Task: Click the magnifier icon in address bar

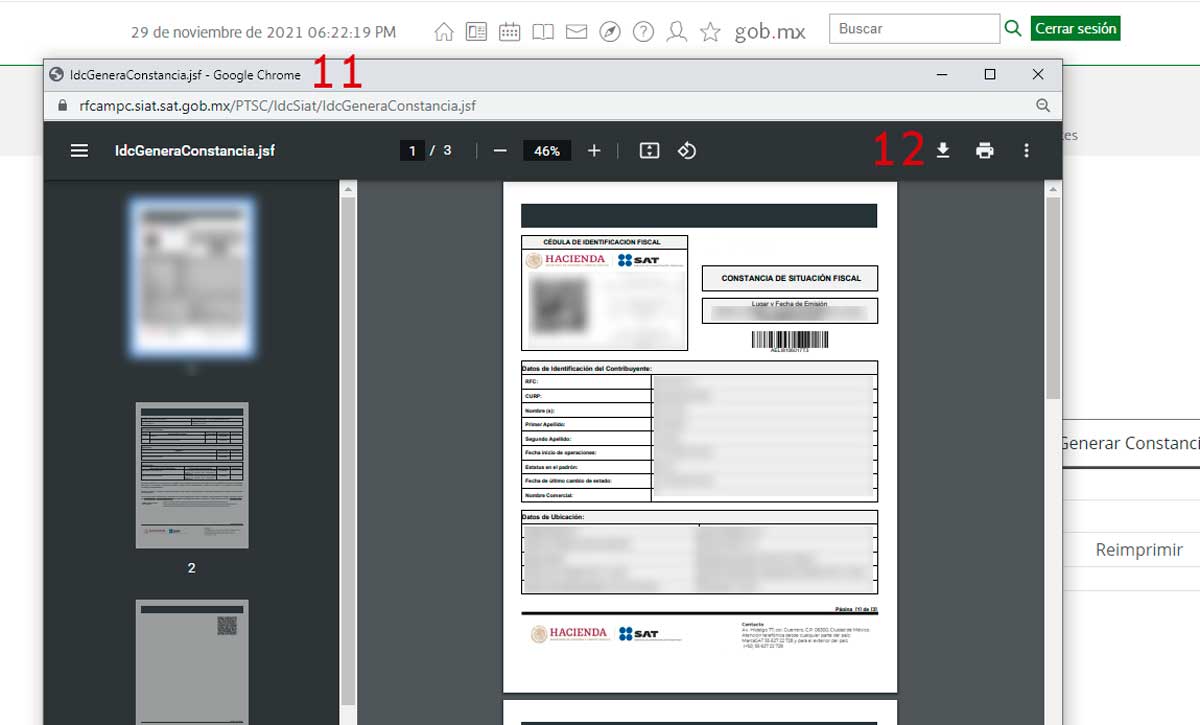Action: 1043,106
